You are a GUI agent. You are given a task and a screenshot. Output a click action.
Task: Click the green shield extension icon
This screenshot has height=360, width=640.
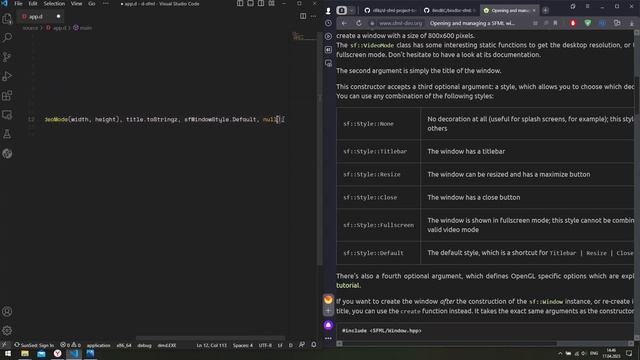pyautogui.click(x=588, y=23)
